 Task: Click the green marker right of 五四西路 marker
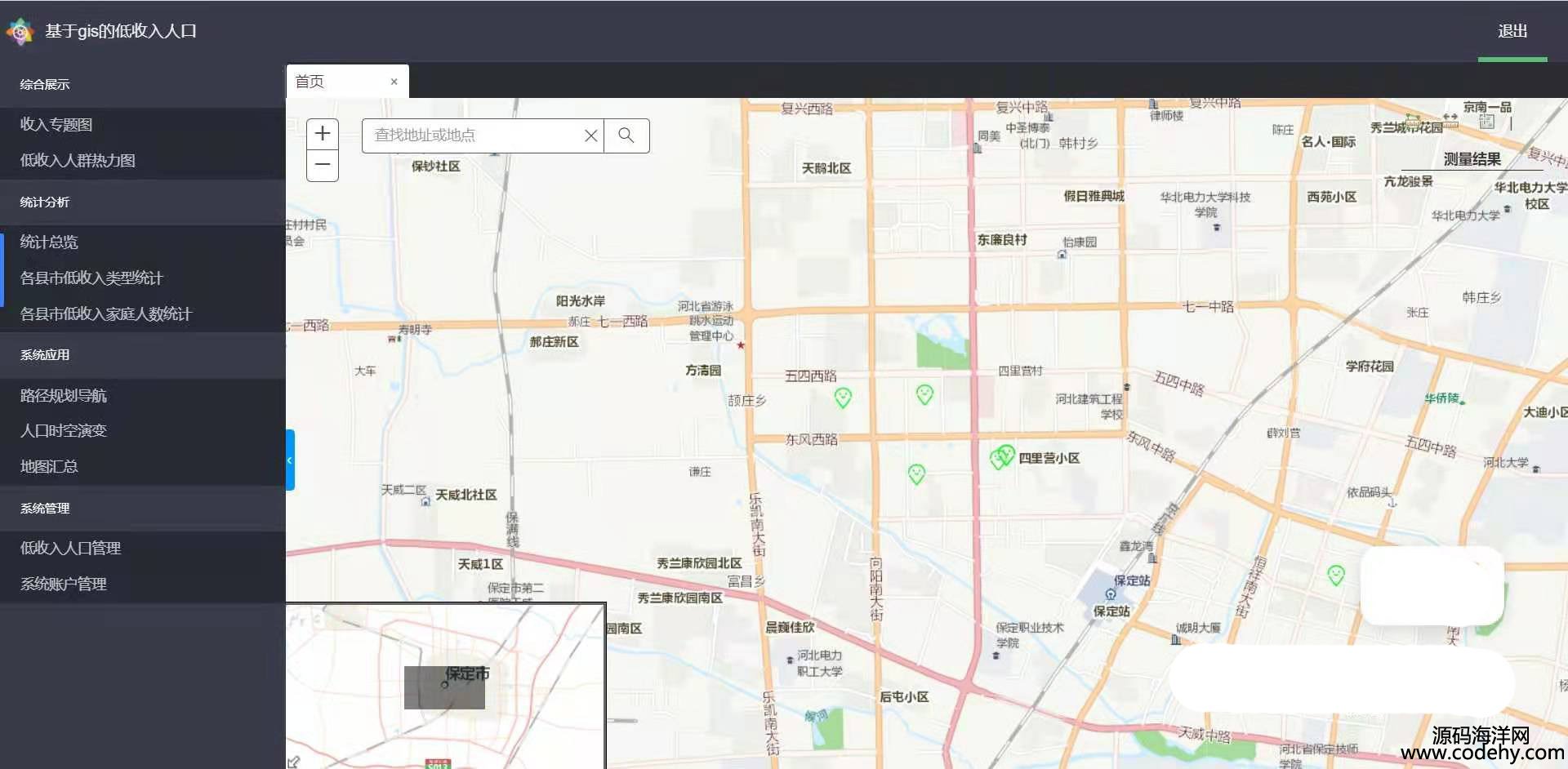click(924, 395)
